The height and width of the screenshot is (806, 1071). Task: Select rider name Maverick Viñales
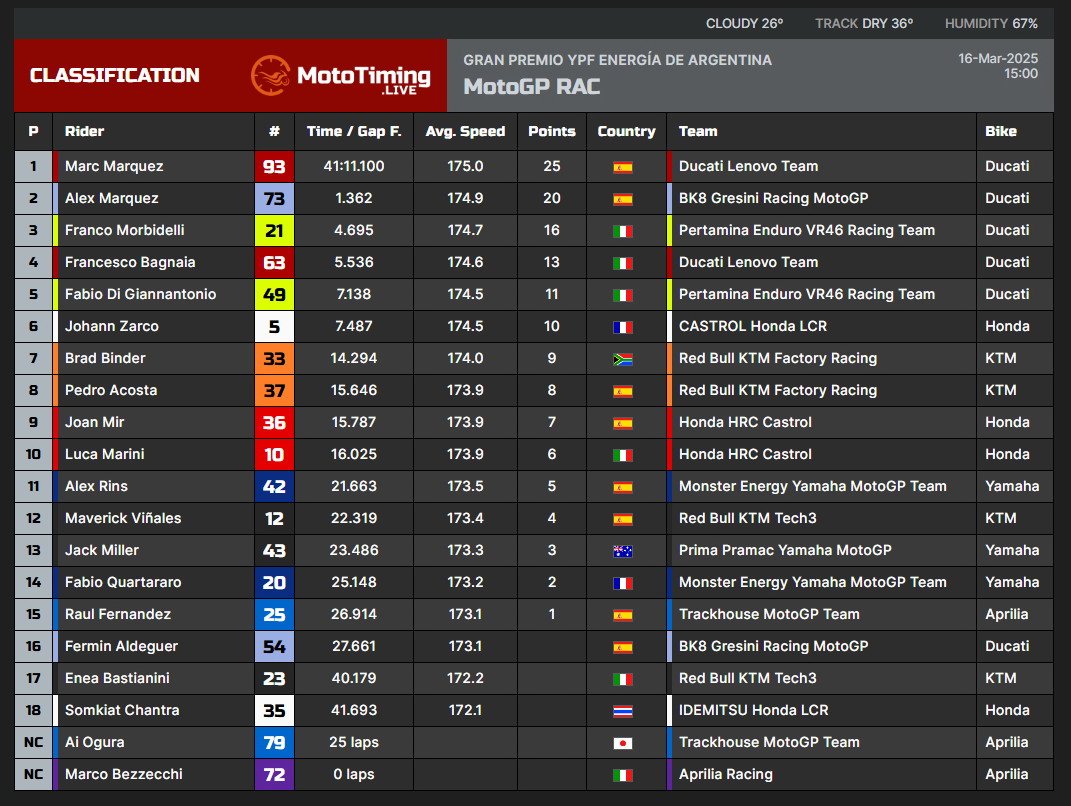coord(123,518)
